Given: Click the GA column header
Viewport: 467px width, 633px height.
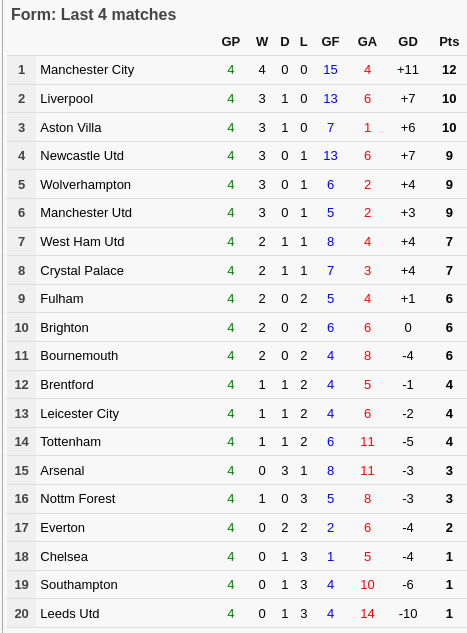Looking at the screenshot, I should point(367,42).
